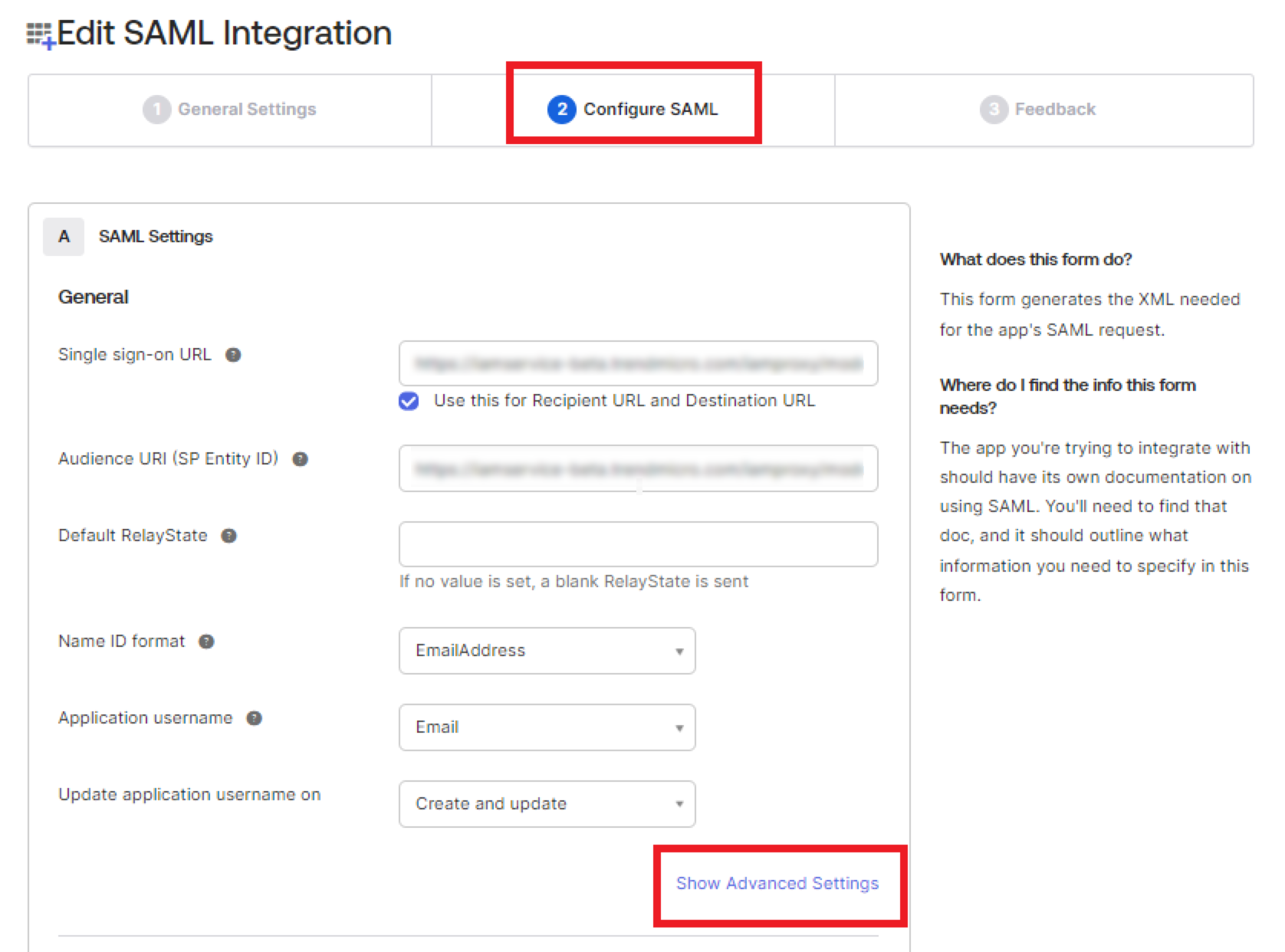Uncheck Use this for Recipient URL checkbox
The image size is (1285, 952).
[x=409, y=401]
